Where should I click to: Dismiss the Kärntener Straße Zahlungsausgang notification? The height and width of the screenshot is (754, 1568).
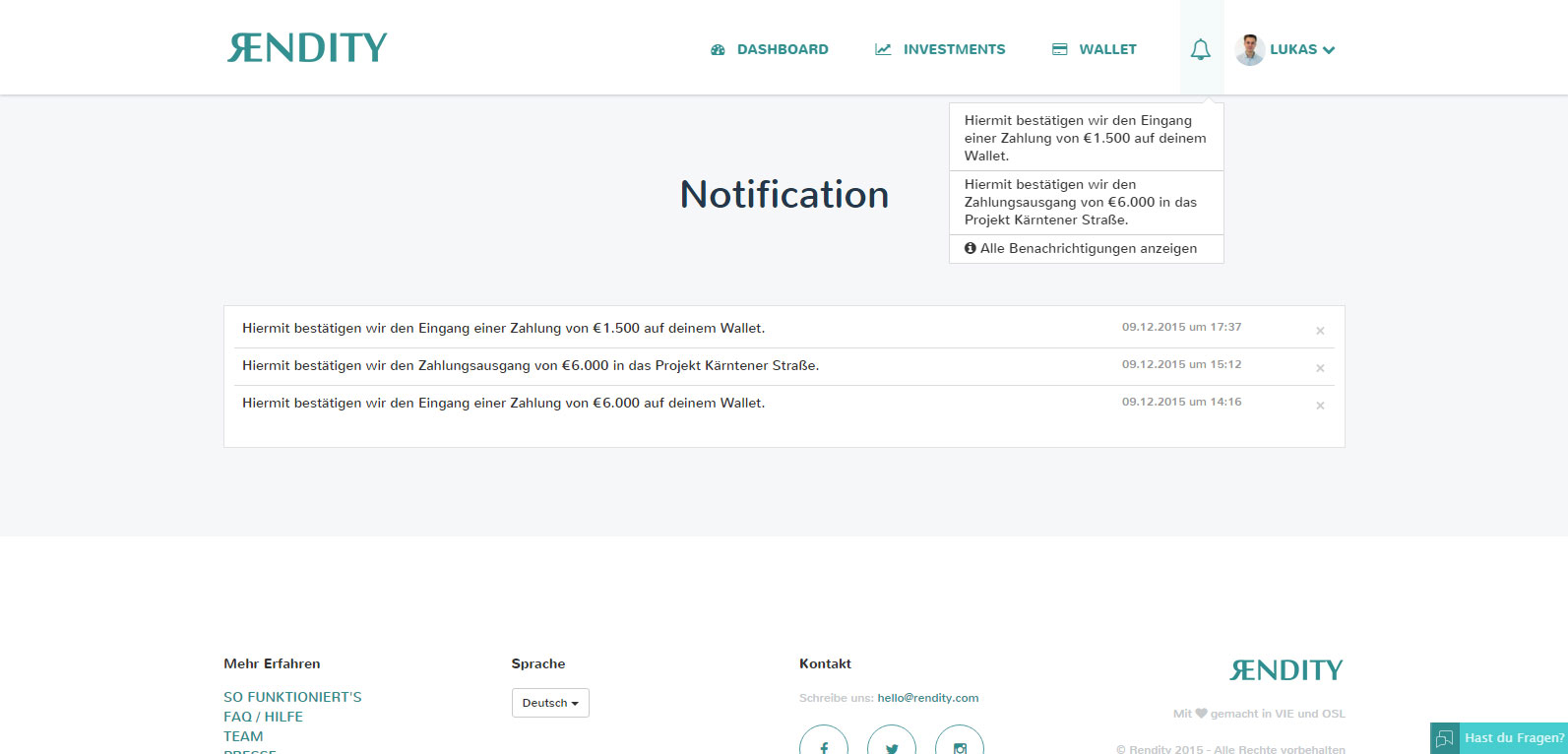point(1320,368)
